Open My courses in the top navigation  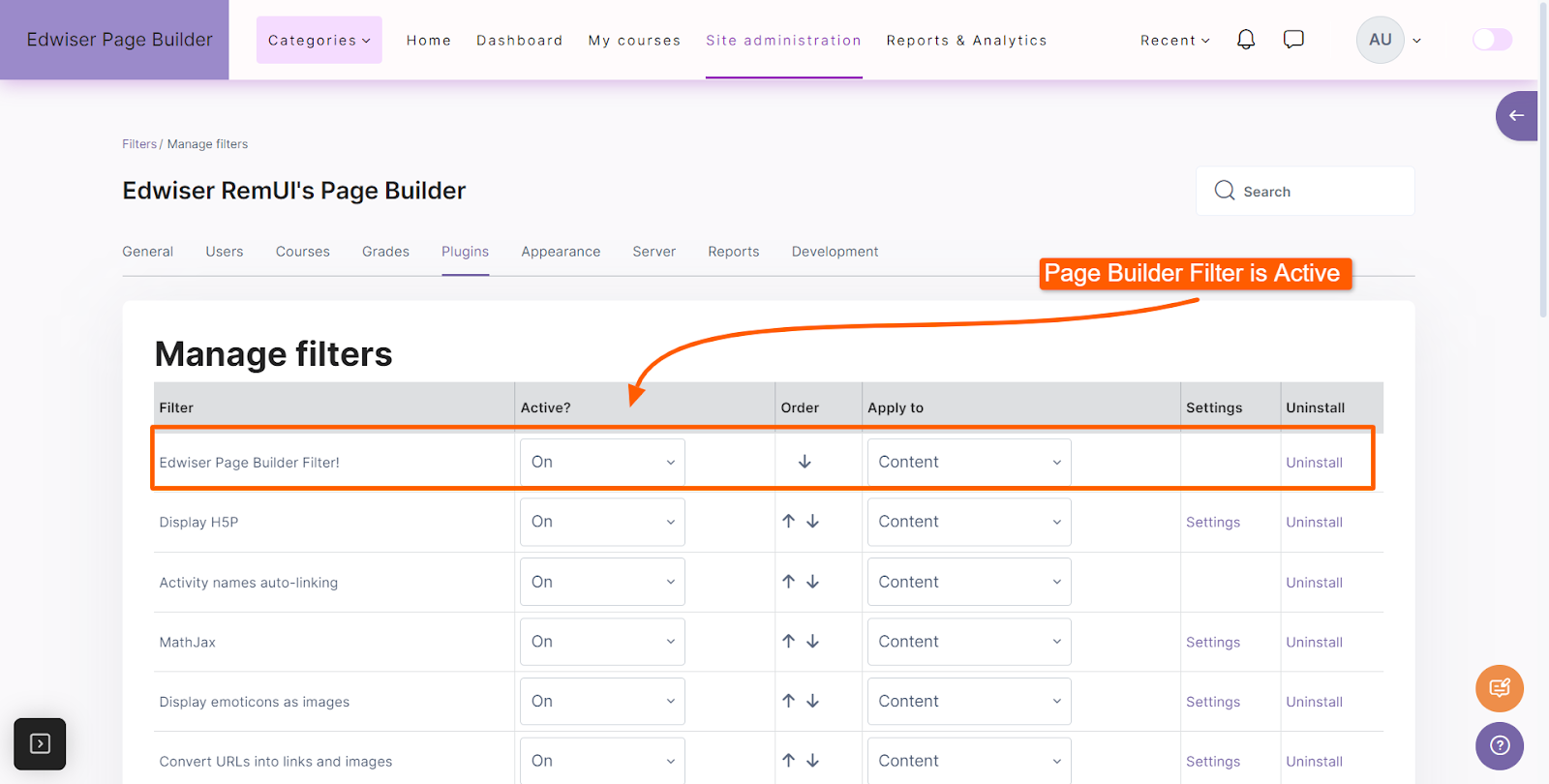click(634, 41)
